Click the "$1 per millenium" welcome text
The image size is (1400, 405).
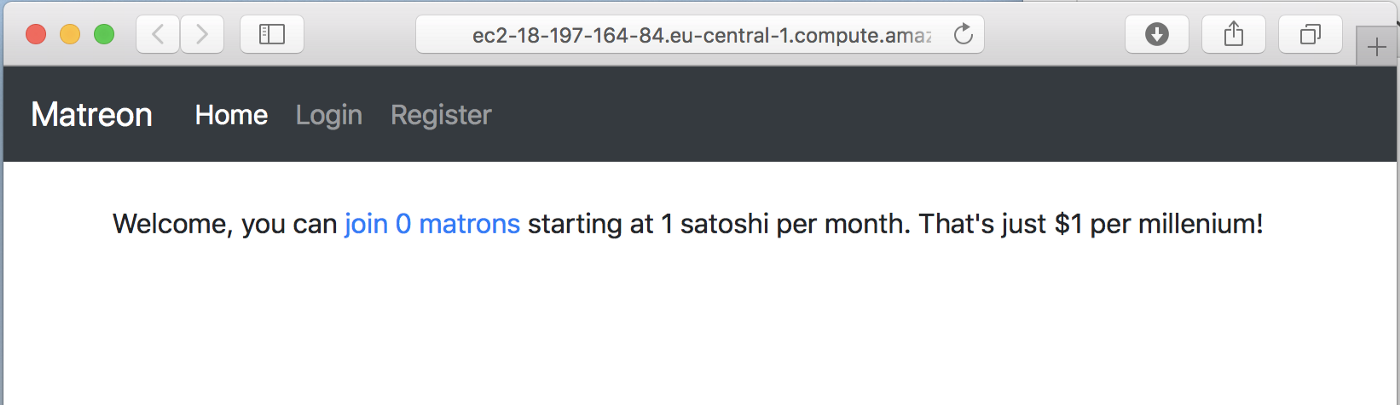pyautogui.click(x=1158, y=224)
